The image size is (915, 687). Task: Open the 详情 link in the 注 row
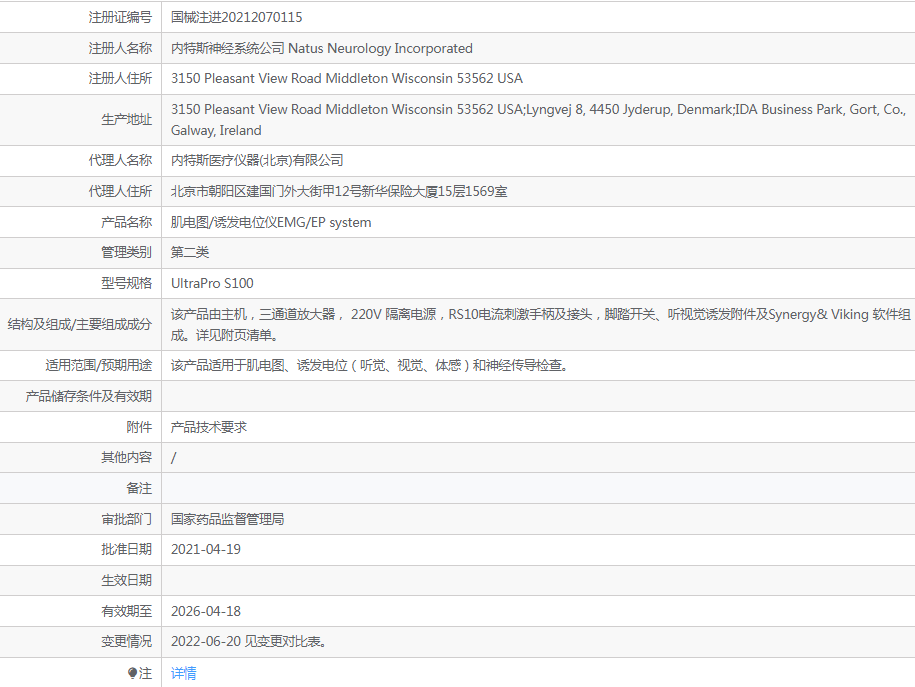[x=183, y=673]
